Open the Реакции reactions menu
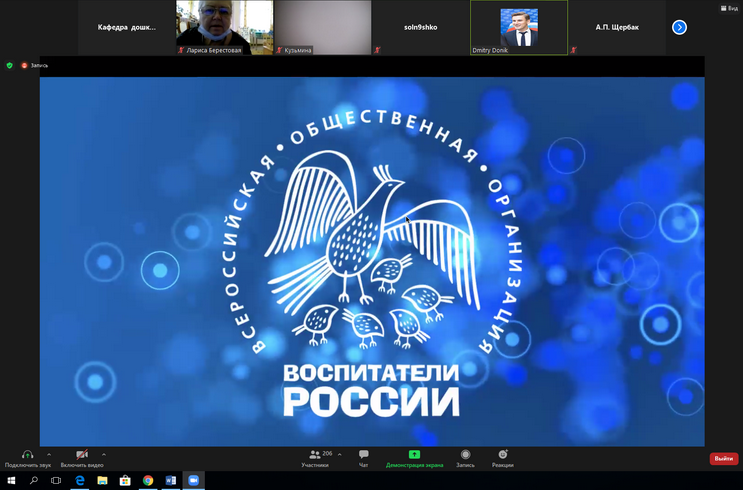 [503, 459]
